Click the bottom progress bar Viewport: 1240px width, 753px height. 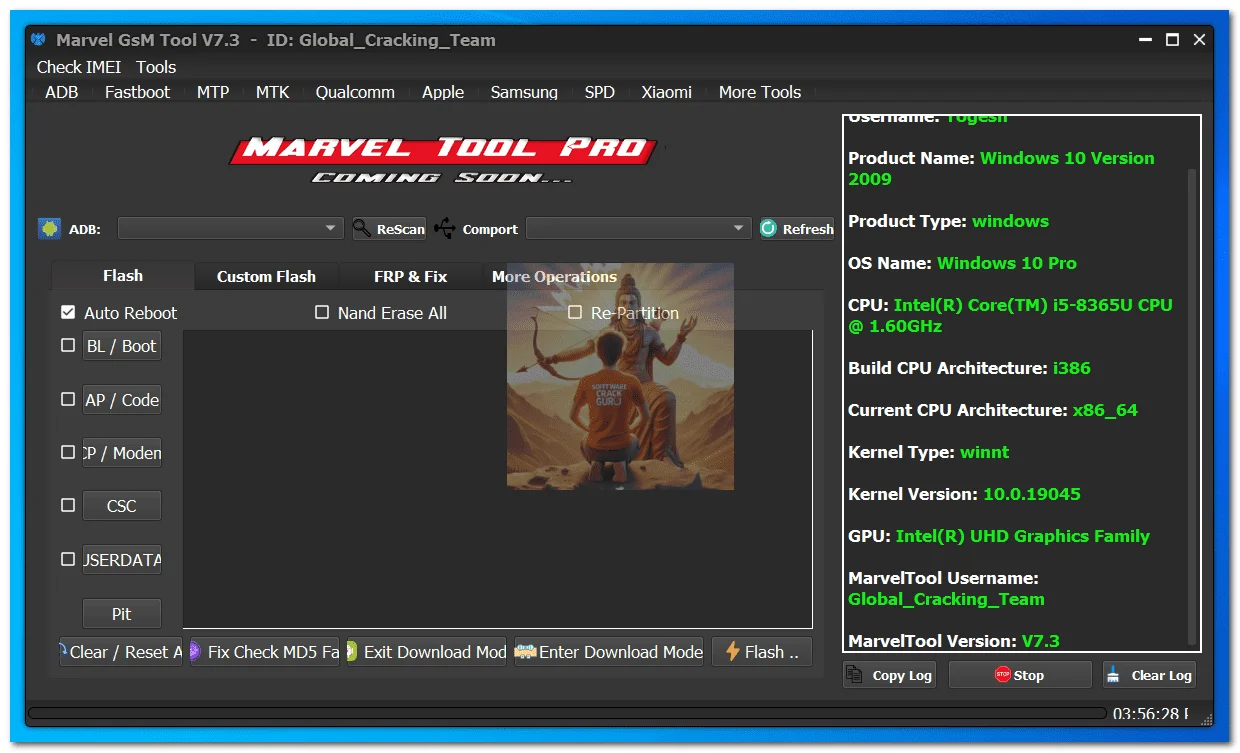click(x=567, y=714)
